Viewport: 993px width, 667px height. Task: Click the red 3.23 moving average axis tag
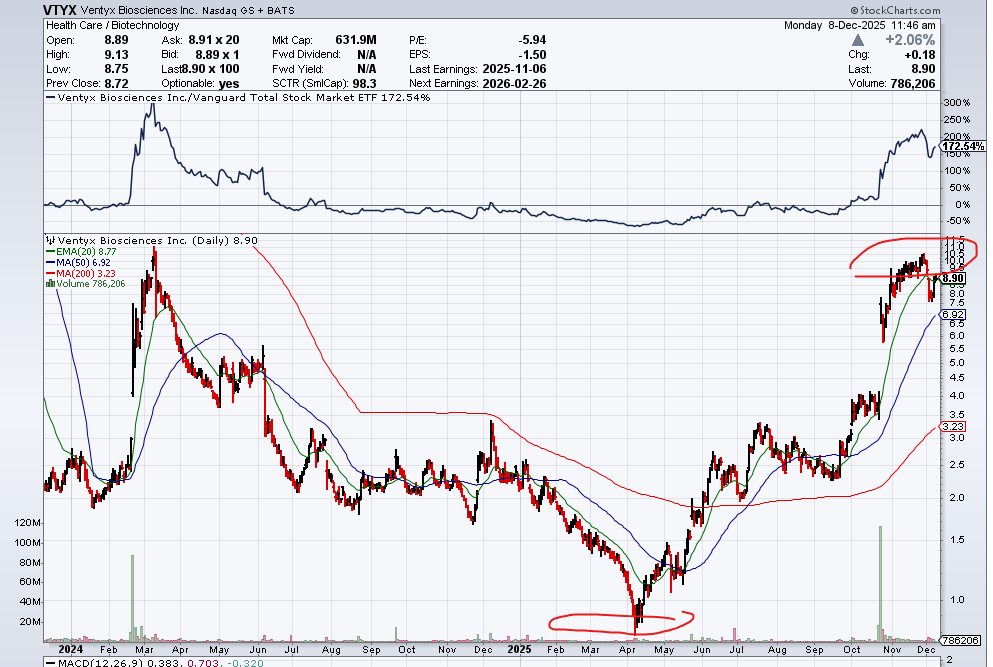coord(952,427)
